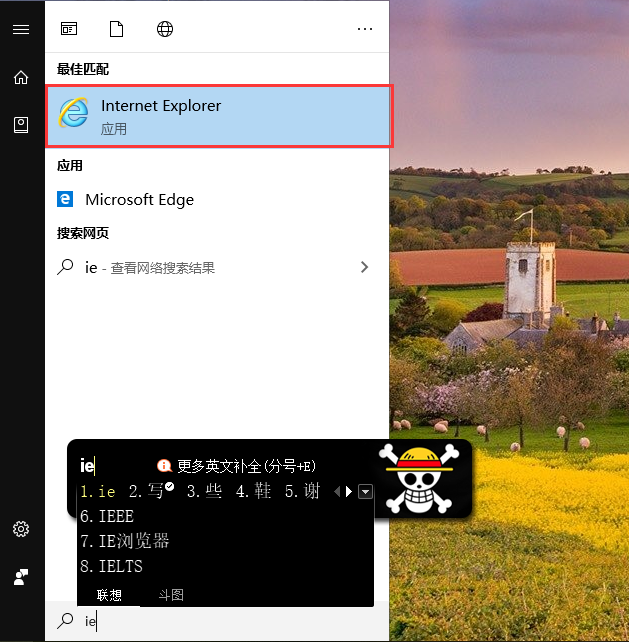This screenshot has height=642, width=629.
Task: Open the Notebook icon in the sidebar
Action: [21, 125]
